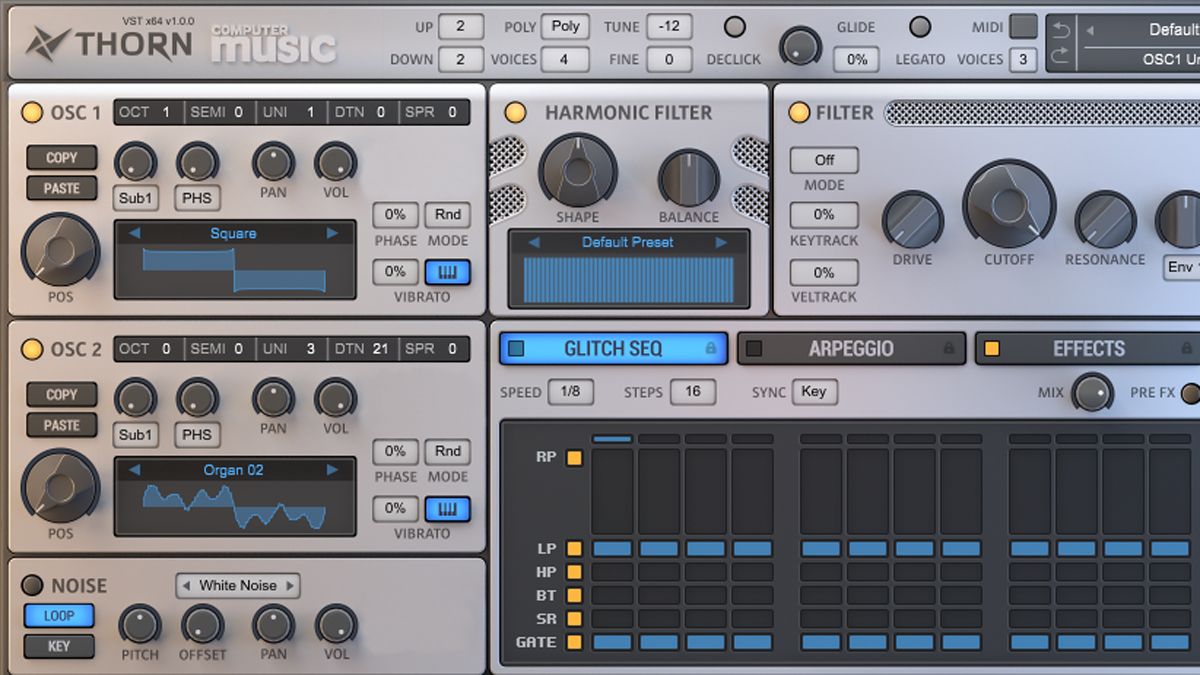Click the MIDI indicator button
Image resolution: width=1200 pixels, height=675 pixels.
(x=1023, y=27)
